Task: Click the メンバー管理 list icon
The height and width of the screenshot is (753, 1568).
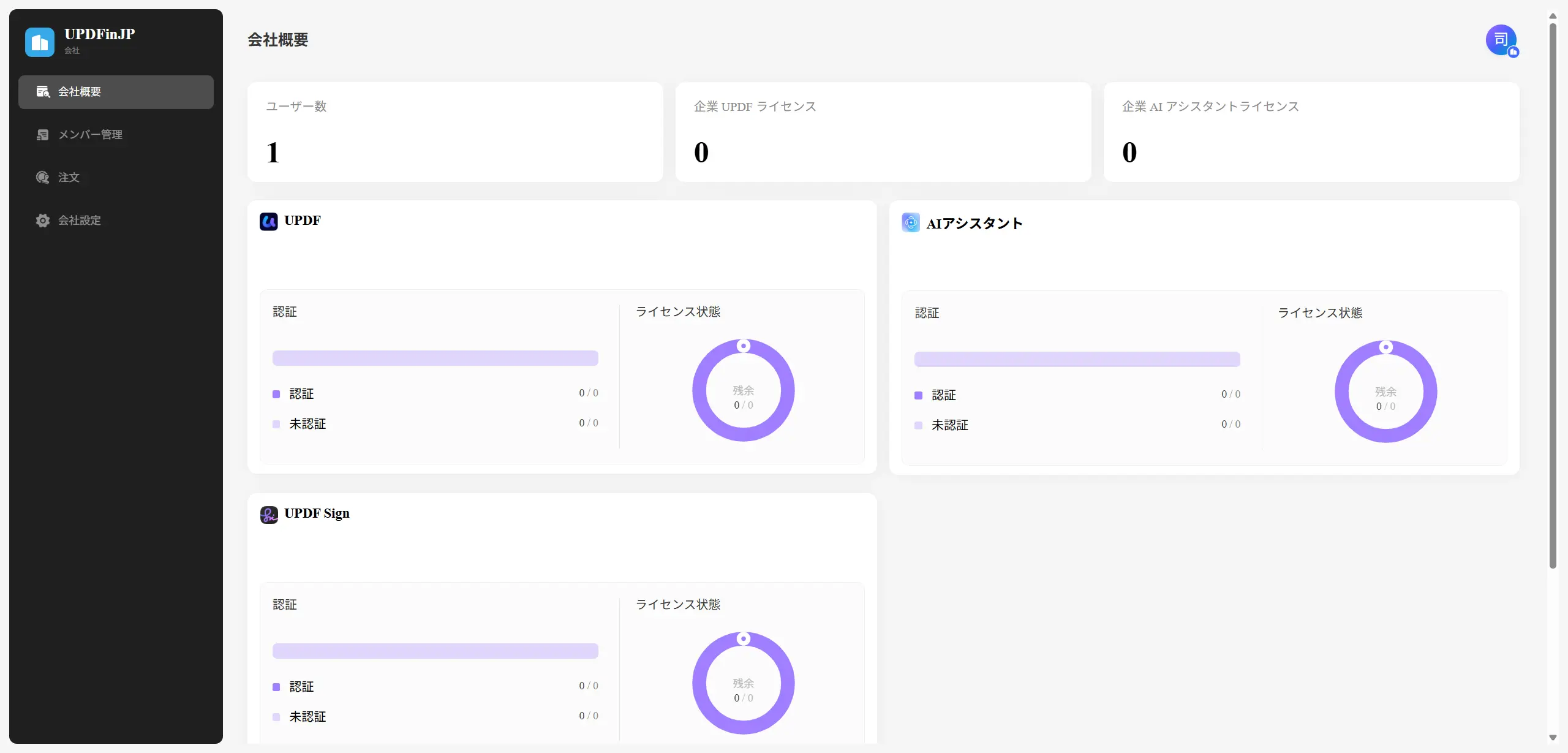Action: click(42, 135)
